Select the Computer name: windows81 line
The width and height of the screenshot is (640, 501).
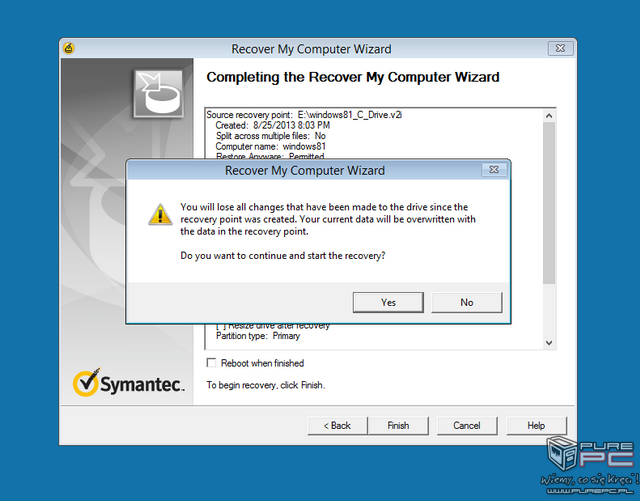[x=271, y=147]
